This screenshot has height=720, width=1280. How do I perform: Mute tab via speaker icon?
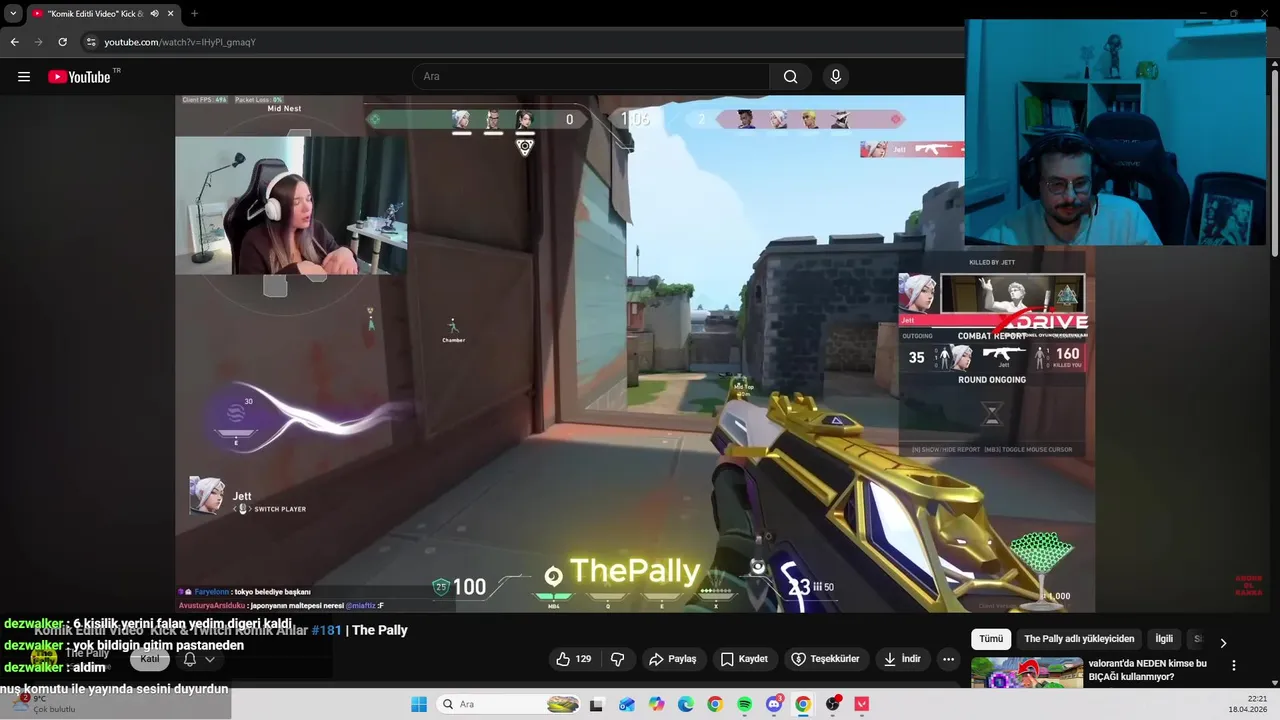[154, 13]
